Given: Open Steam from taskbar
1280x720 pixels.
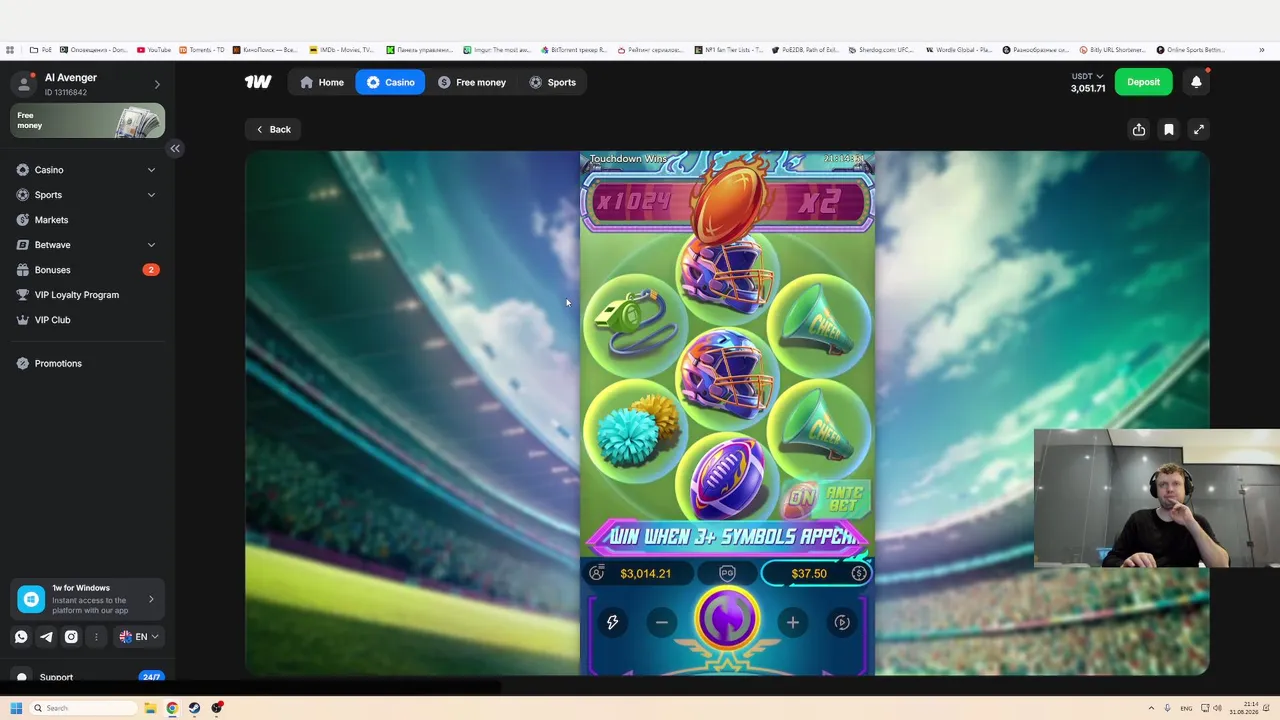Looking at the screenshot, I should click(194, 708).
